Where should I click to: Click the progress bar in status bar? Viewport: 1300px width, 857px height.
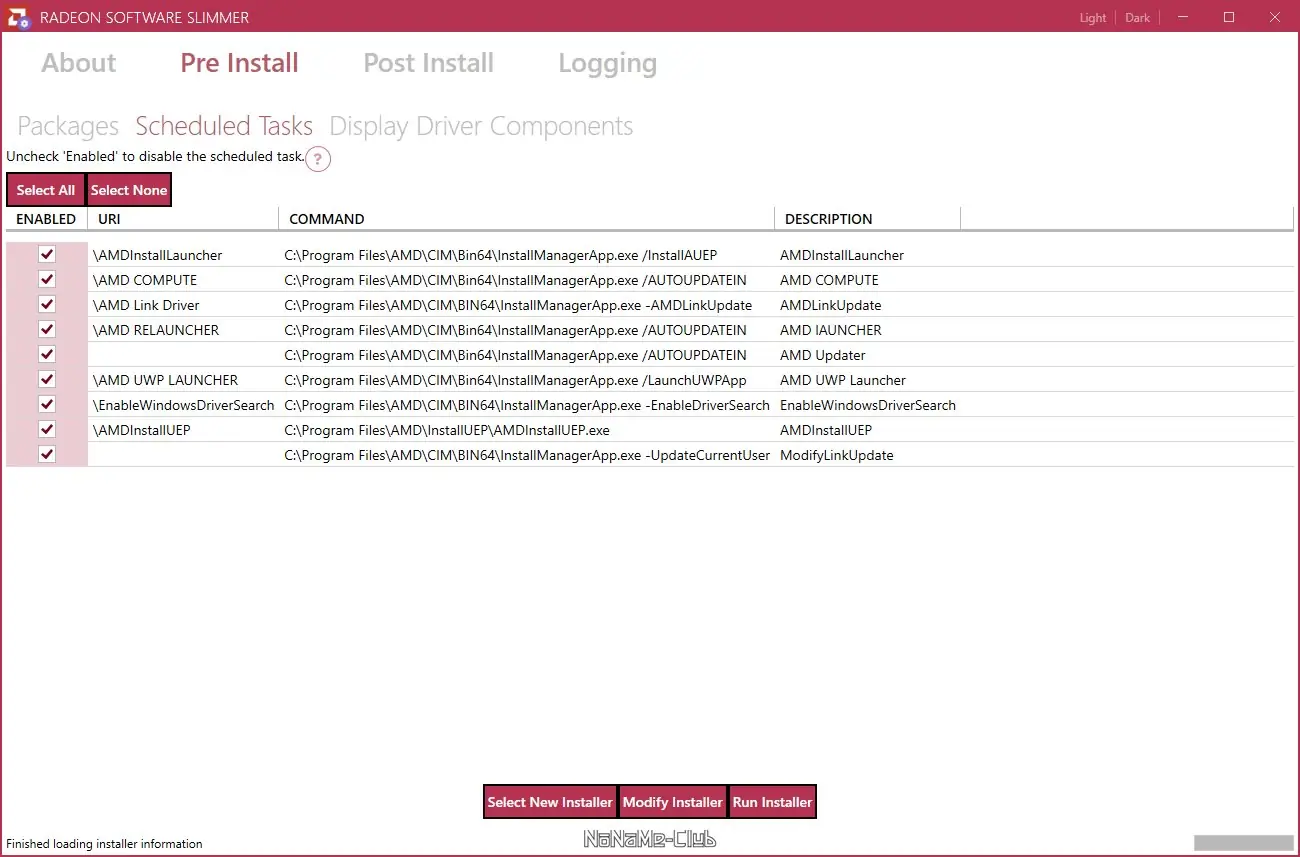[1243, 843]
